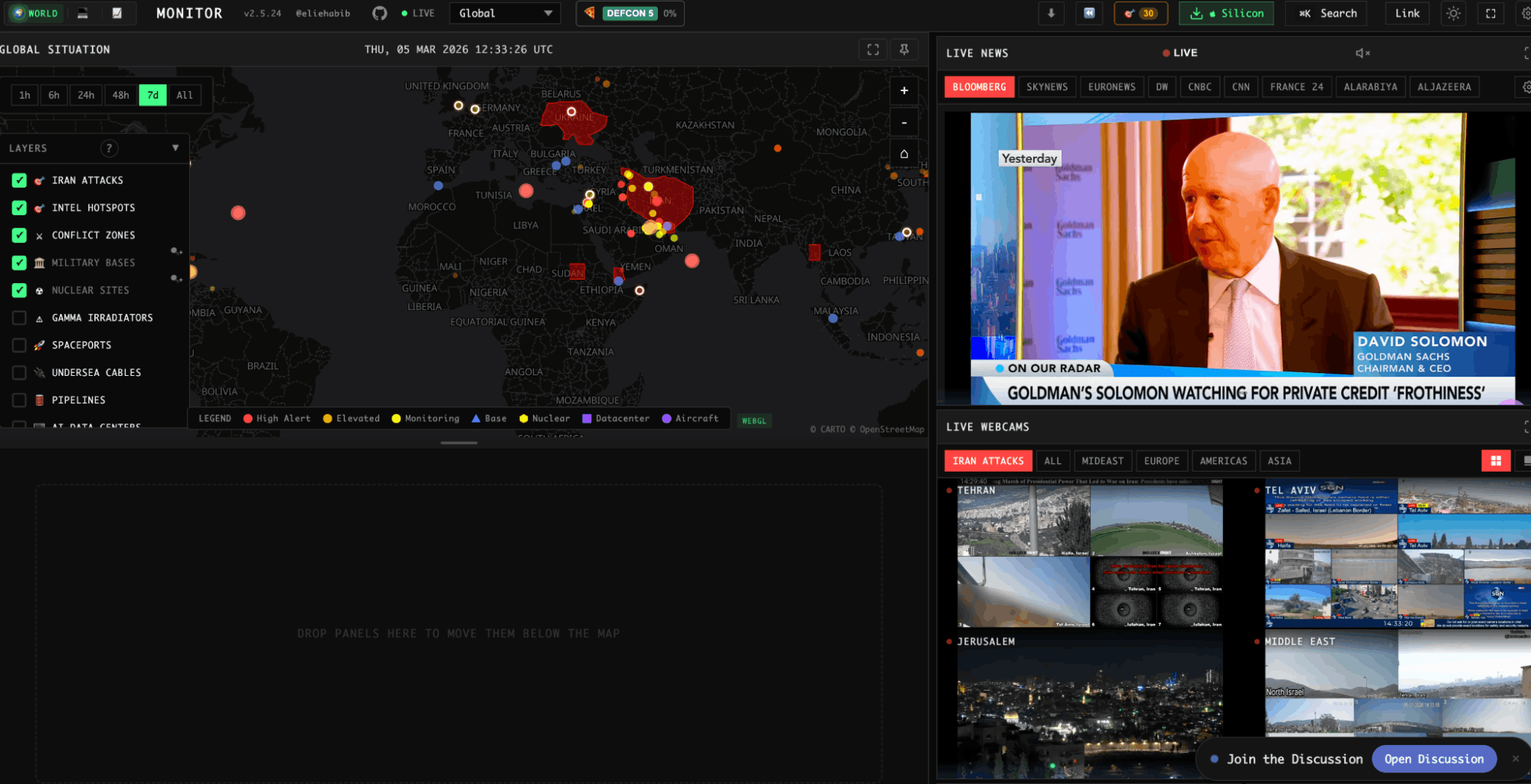Select the 24h time range
Screen dimensions: 1531x784
[86, 95]
